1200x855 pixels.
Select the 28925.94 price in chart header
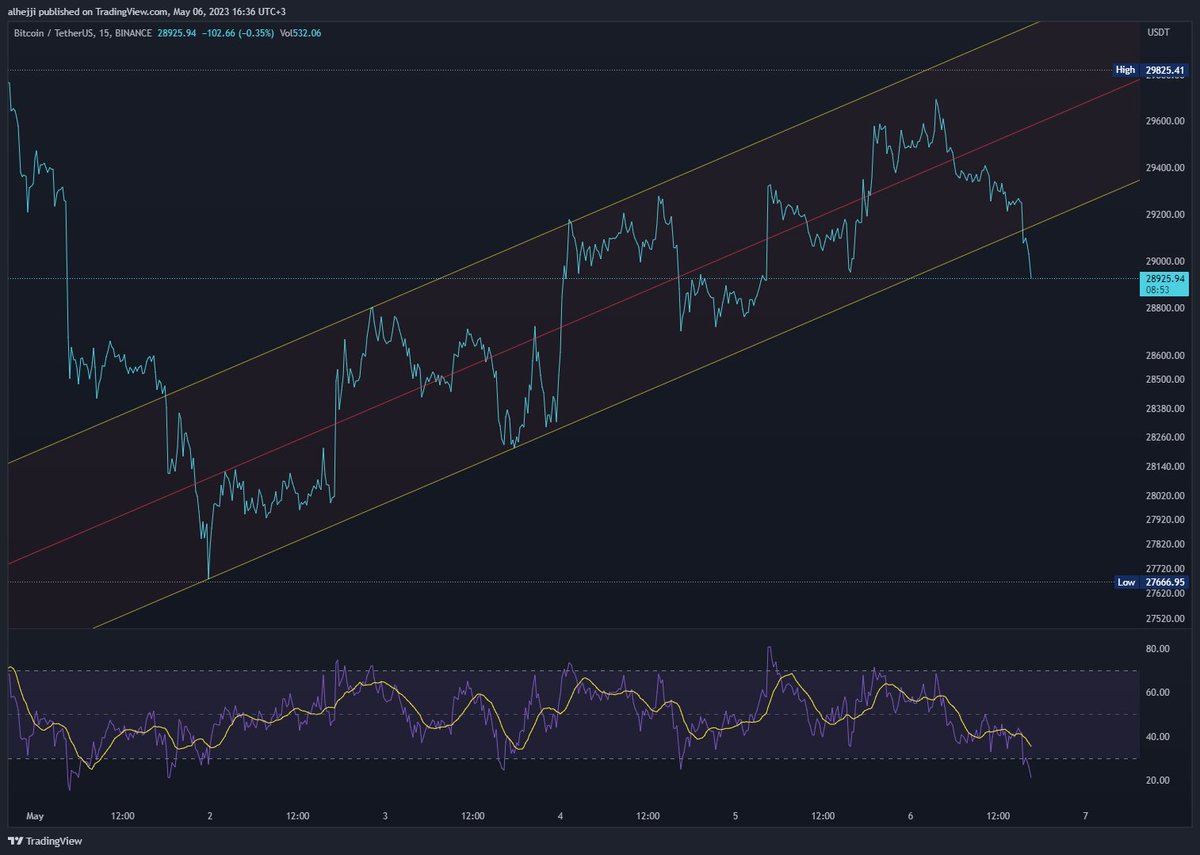(x=179, y=33)
